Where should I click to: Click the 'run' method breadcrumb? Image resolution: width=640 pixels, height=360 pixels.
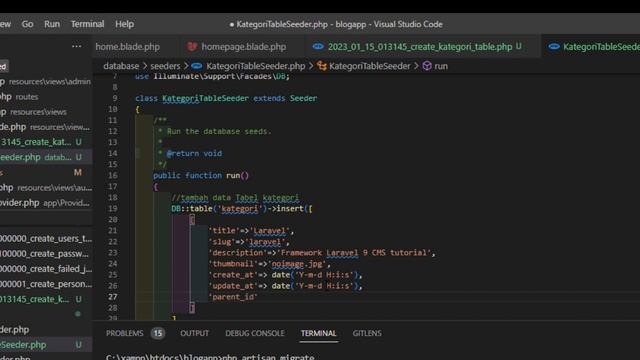pyautogui.click(x=441, y=66)
